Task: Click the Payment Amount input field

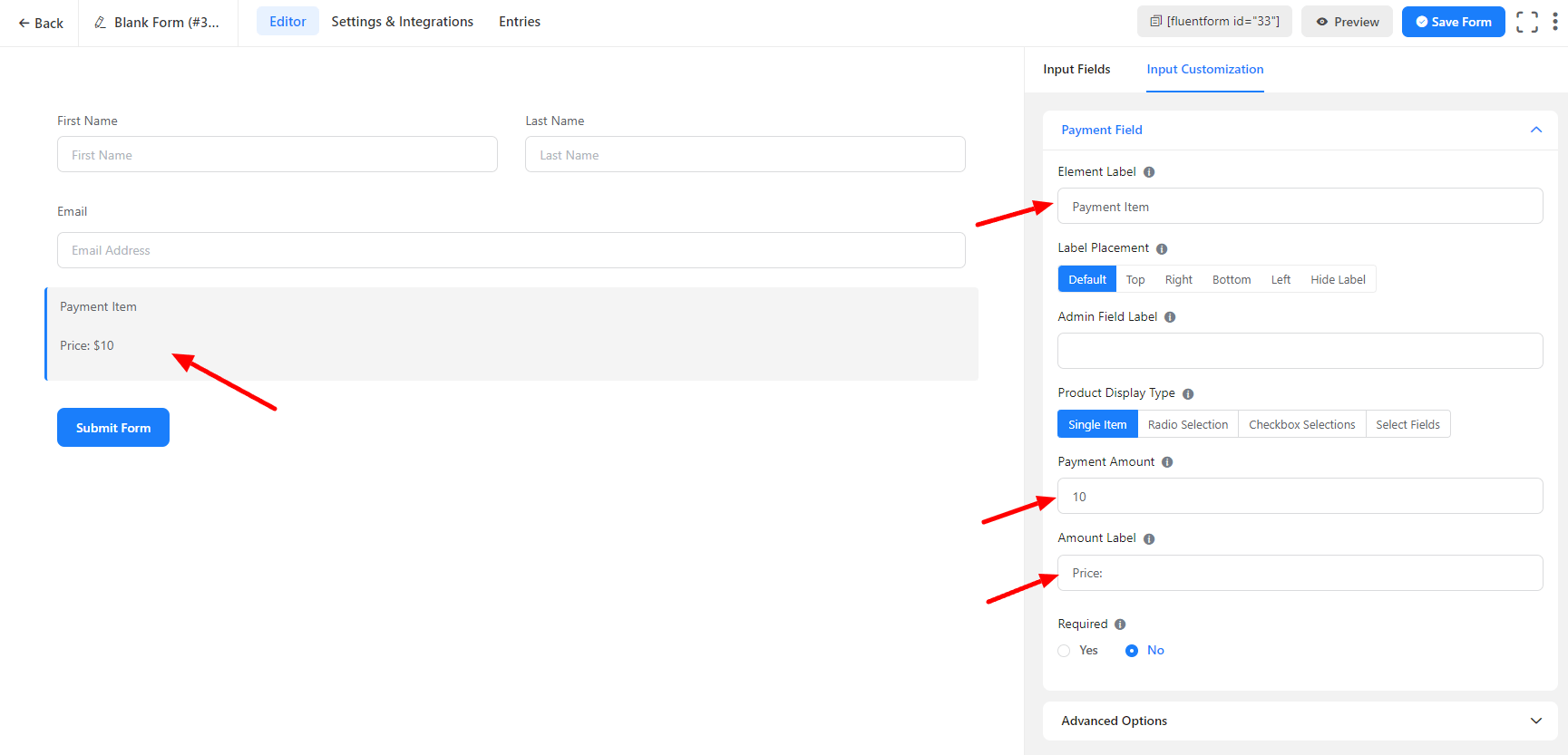Action: [1300, 497]
